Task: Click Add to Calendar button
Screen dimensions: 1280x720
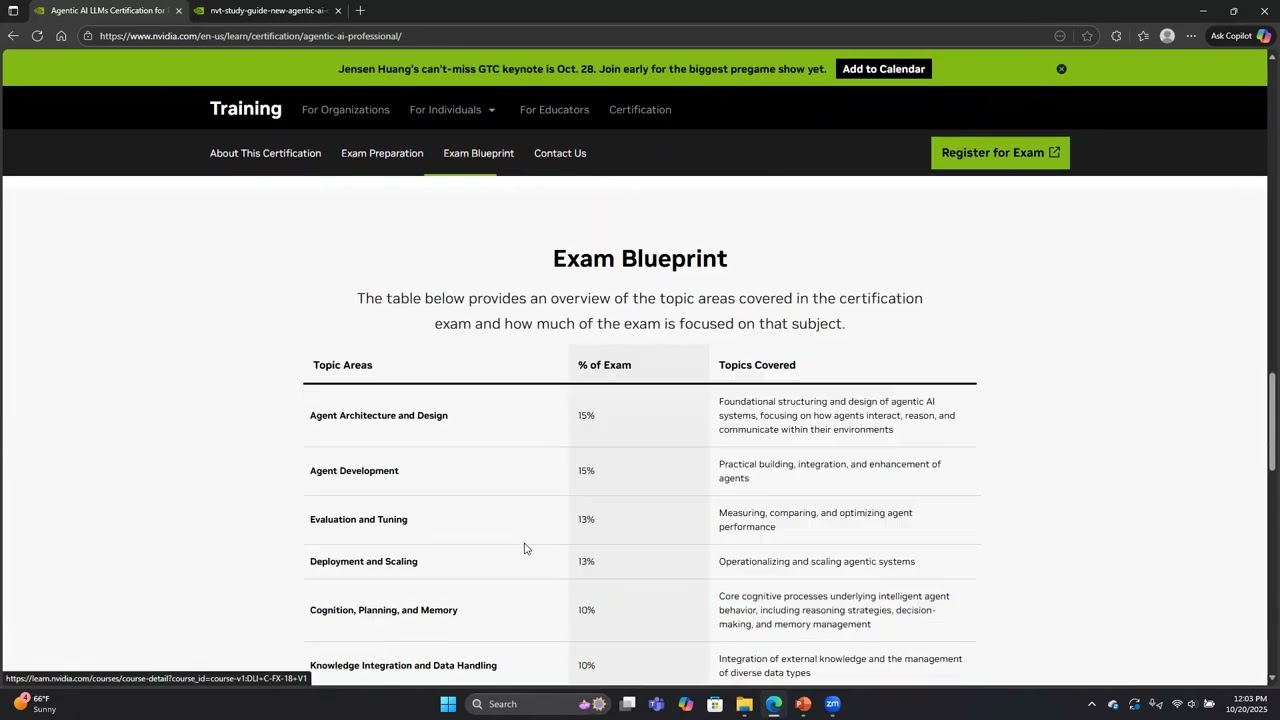Action: click(x=884, y=69)
